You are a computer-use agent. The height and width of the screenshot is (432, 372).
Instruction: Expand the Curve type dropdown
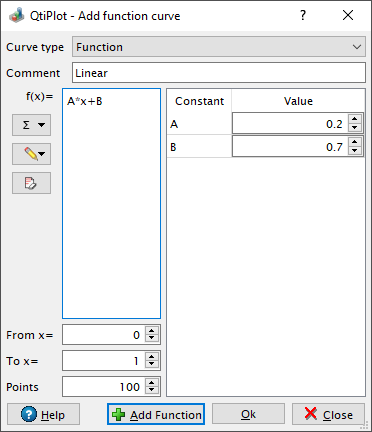point(219,47)
